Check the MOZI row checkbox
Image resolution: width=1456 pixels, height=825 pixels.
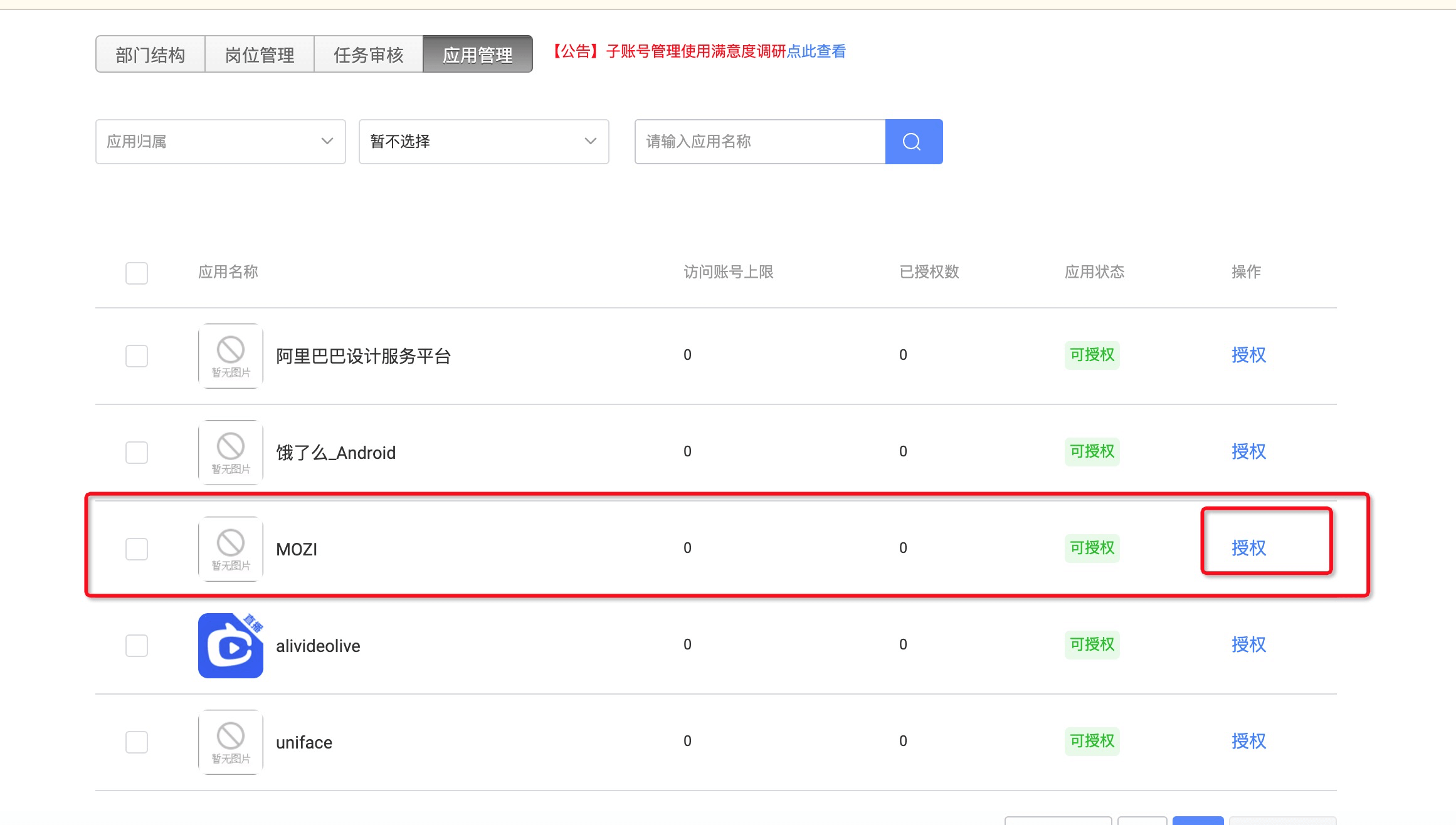coord(137,549)
